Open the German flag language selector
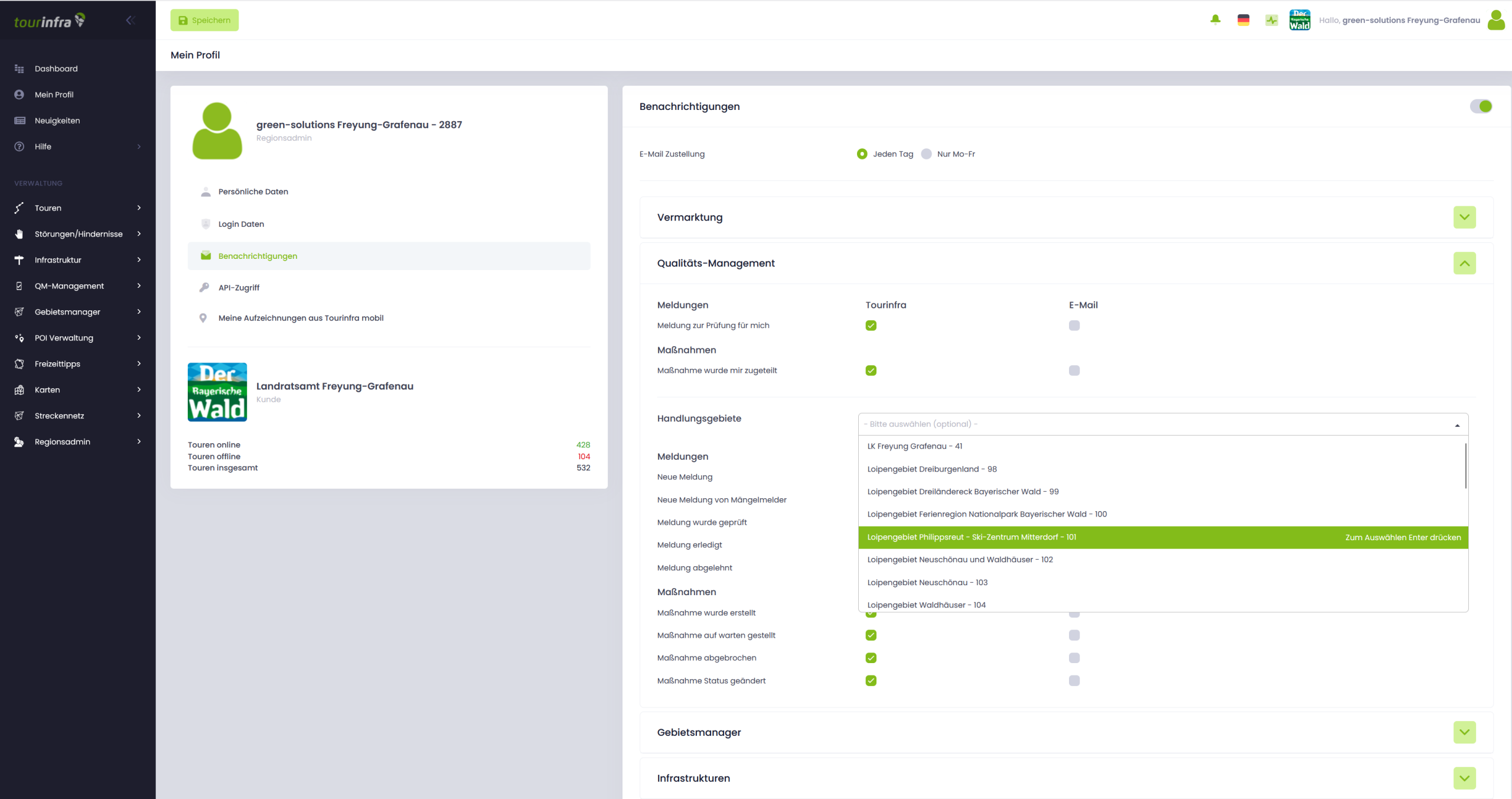This screenshot has width=1512, height=799. pos(1243,20)
